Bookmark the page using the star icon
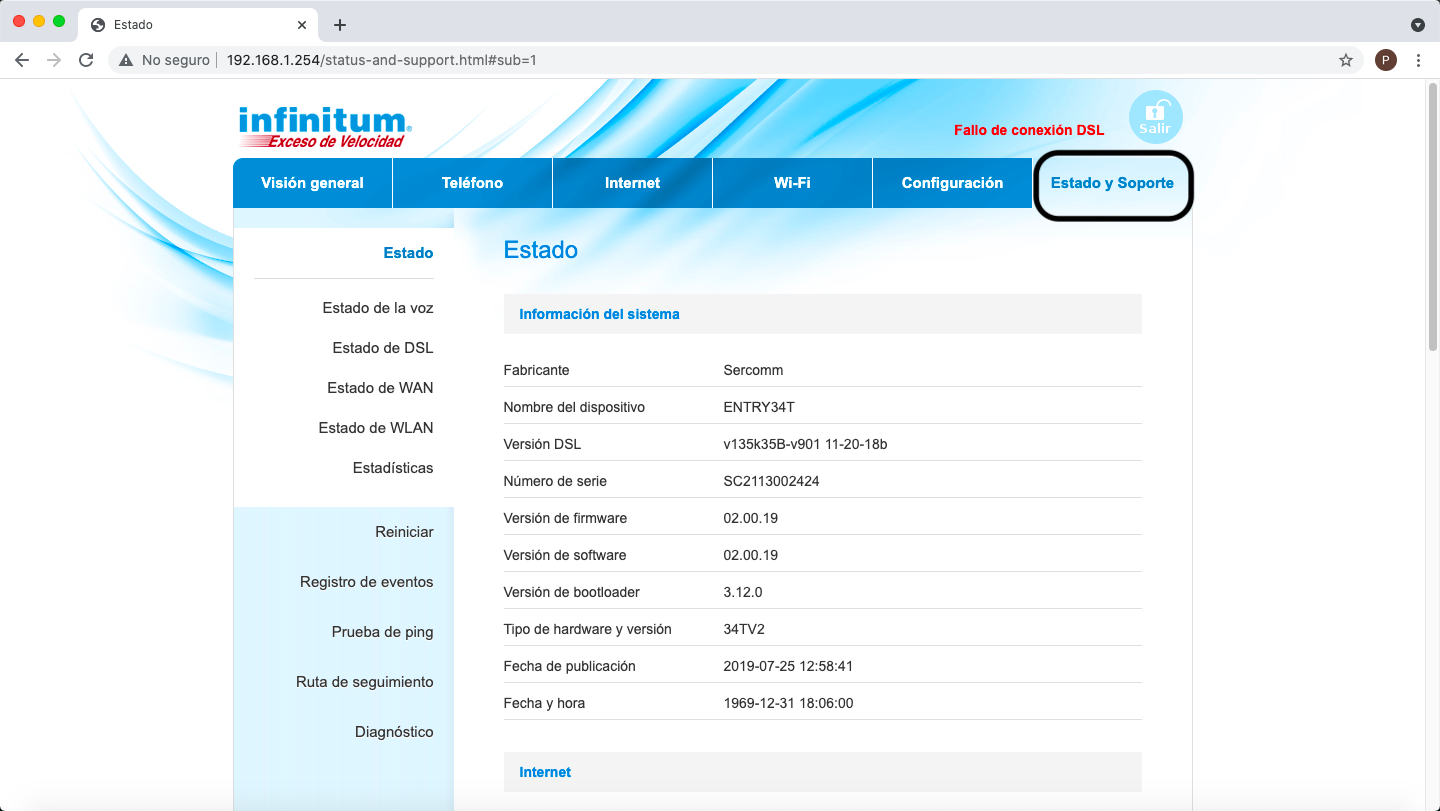 1346,60
